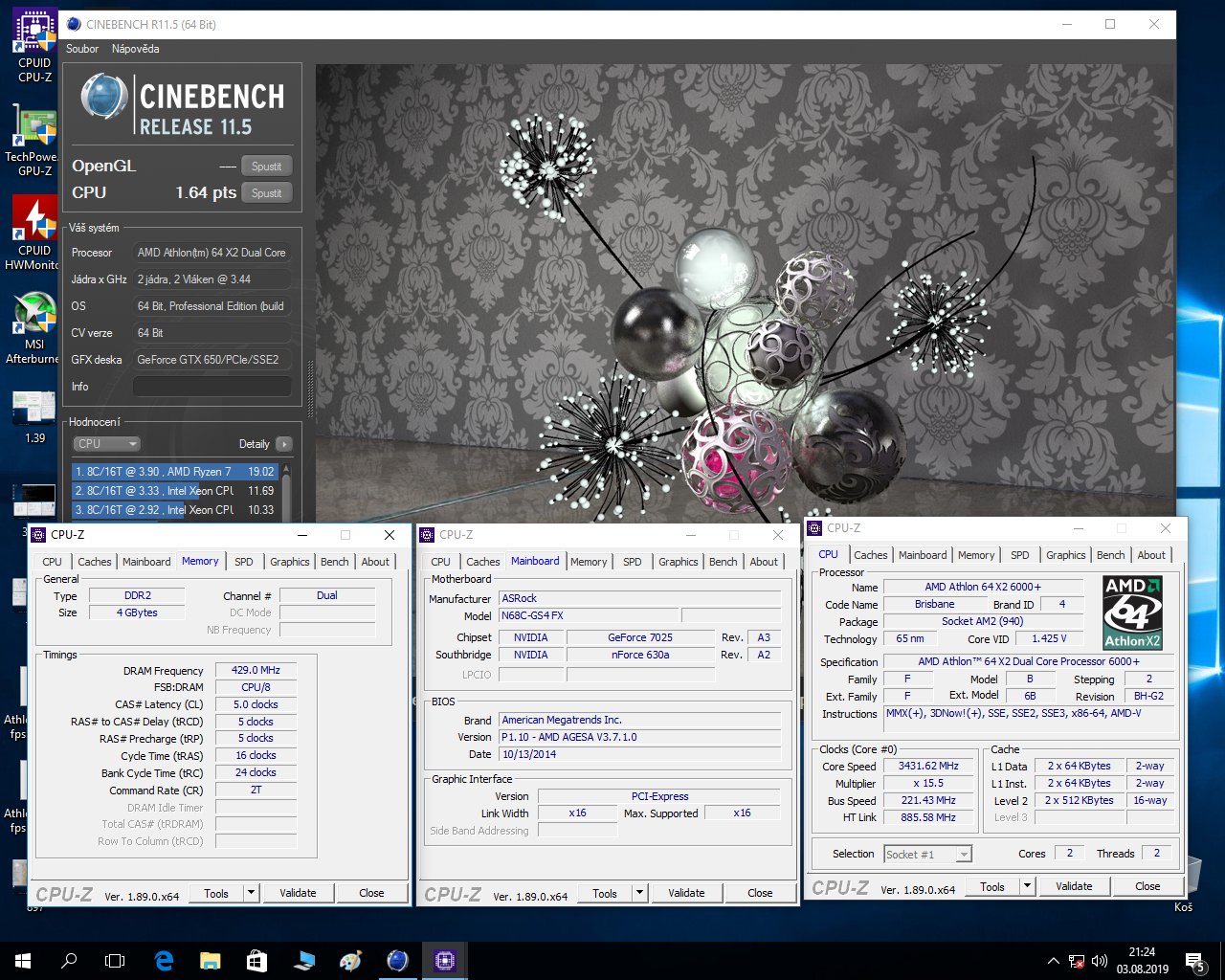
Task: Click Close in Memory CPU-Z window
Action: tap(371, 893)
